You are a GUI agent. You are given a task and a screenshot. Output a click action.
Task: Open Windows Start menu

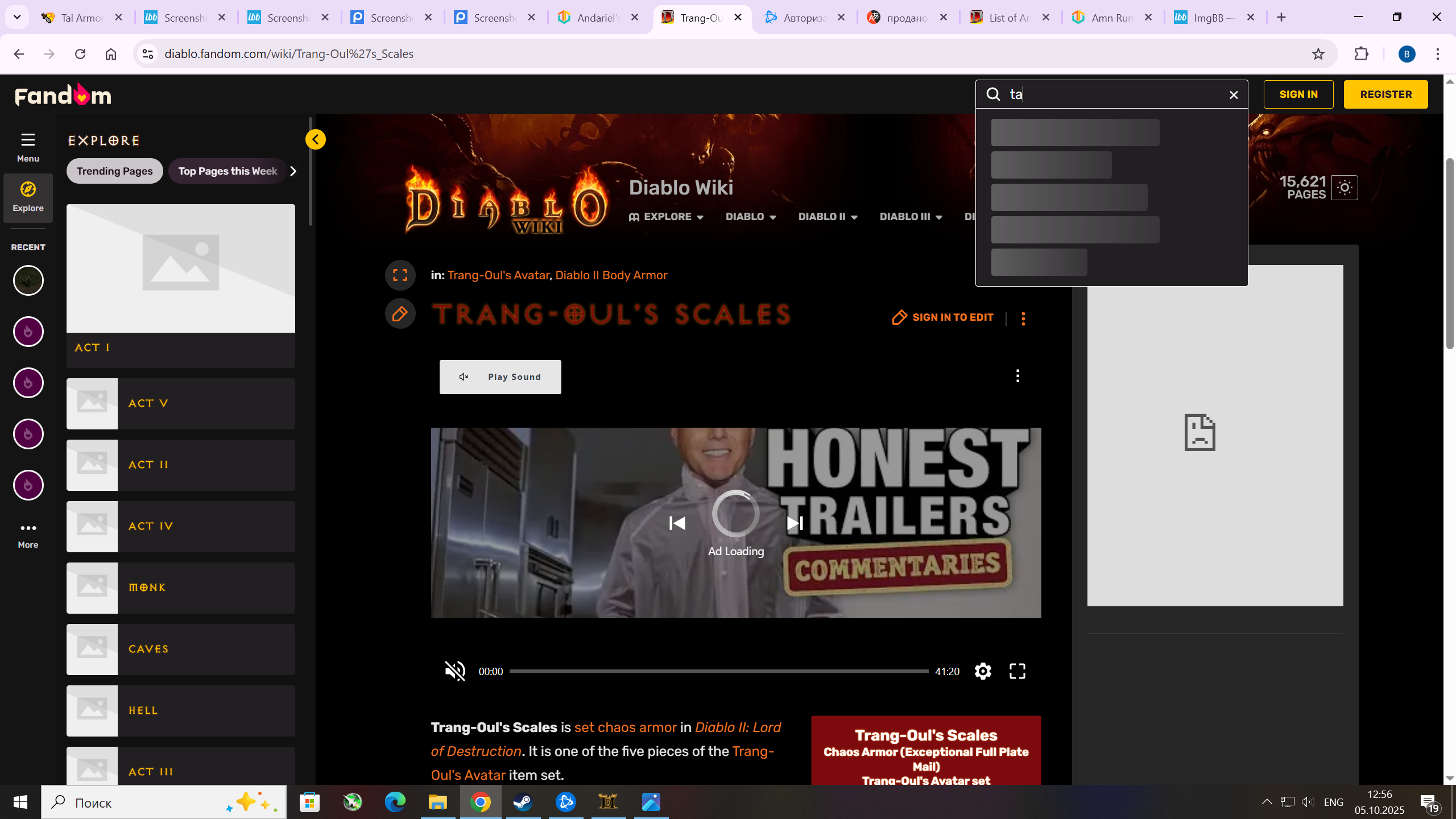point(20,803)
